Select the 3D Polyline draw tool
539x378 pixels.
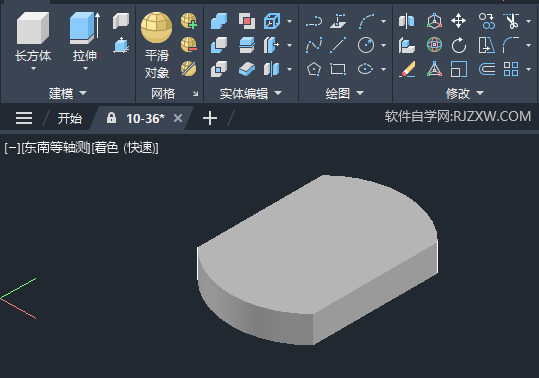[x=338, y=21]
